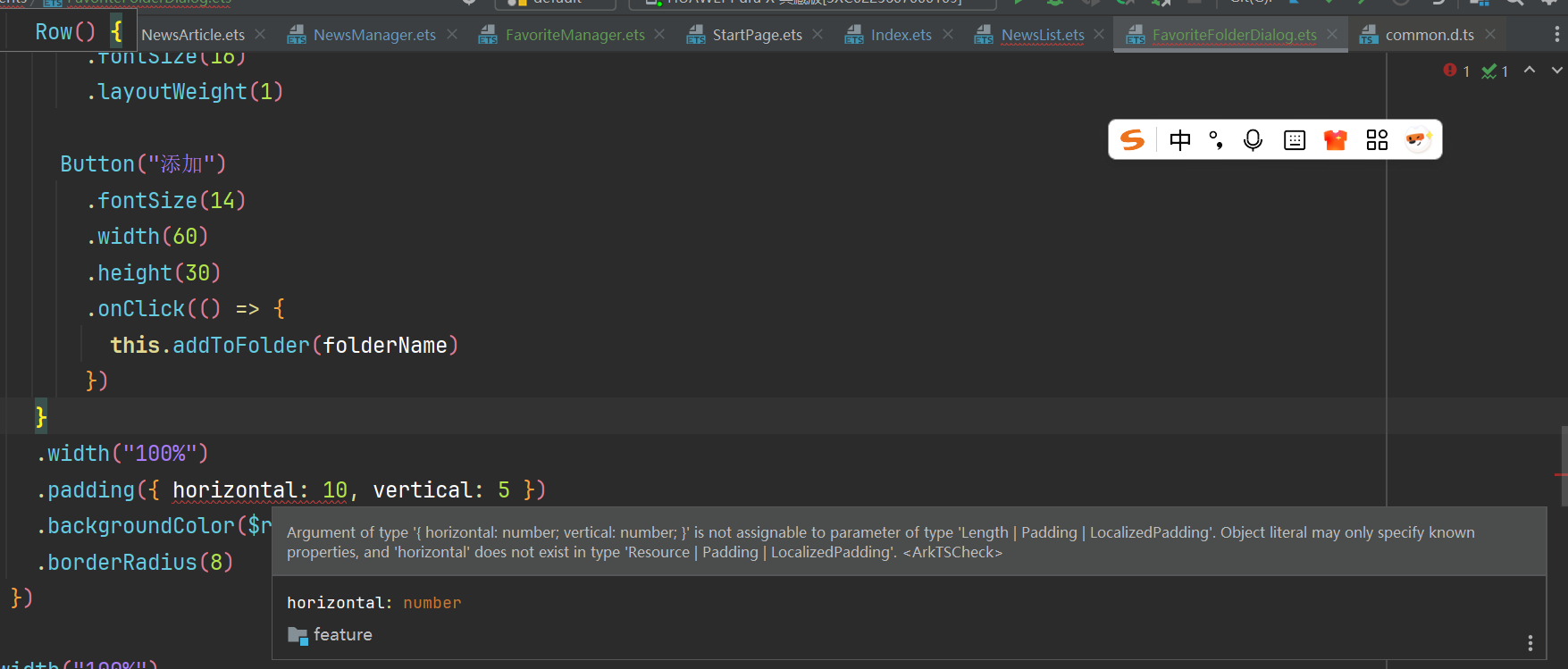The height and width of the screenshot is (669, 1568).
Task: Open the skin shop shirt icon
Action: (1335, 140)
